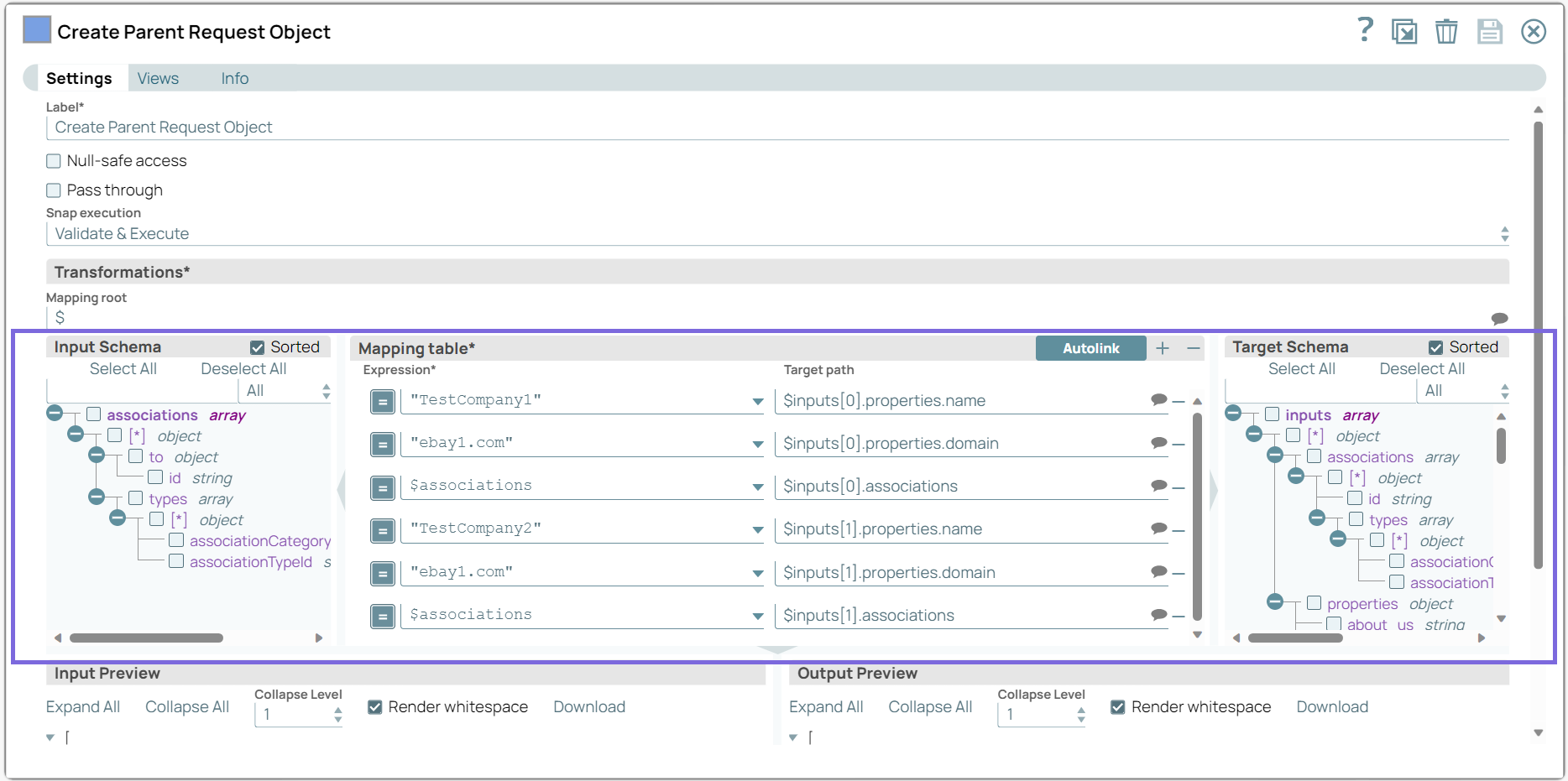
Task: Switch to Info tab
Action: pyautogui.click(x=235, y=78)
